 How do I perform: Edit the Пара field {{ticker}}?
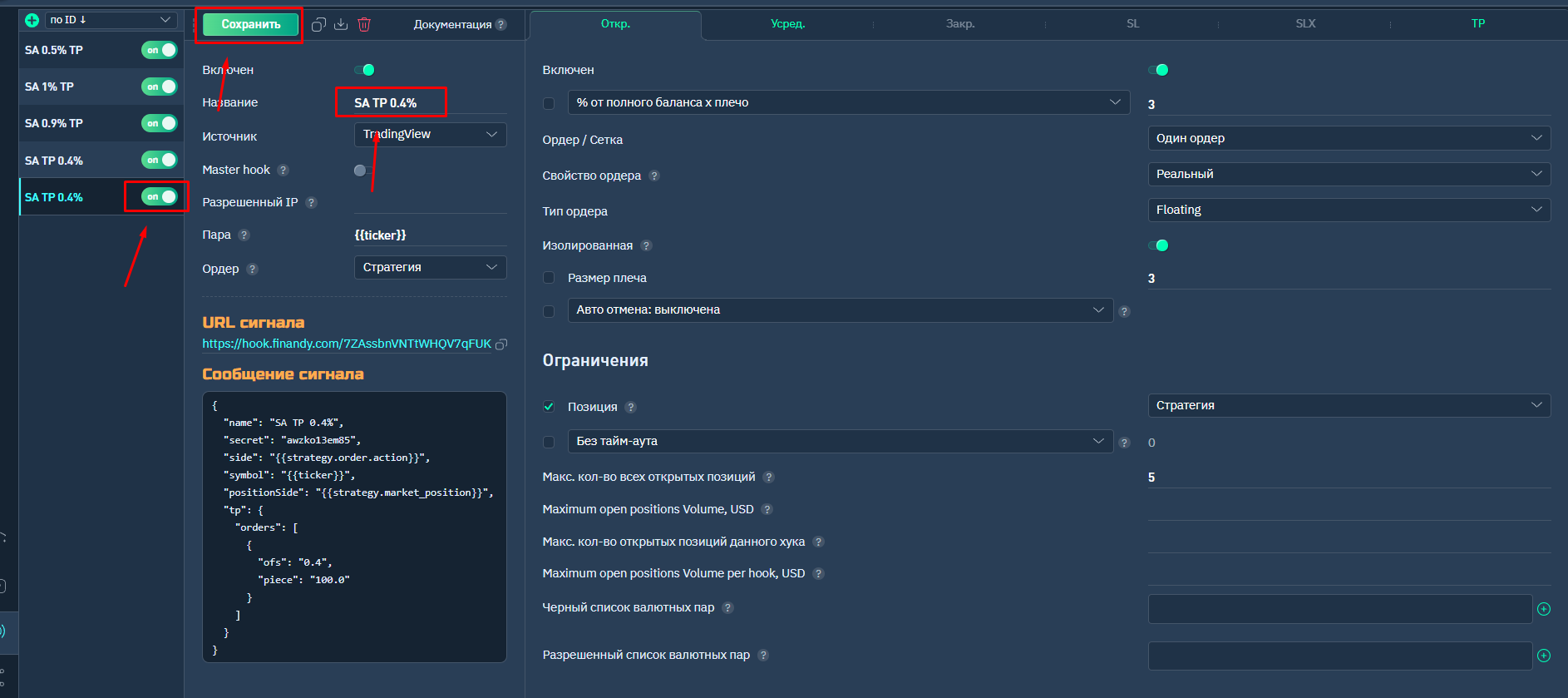[x=430, y=235]
